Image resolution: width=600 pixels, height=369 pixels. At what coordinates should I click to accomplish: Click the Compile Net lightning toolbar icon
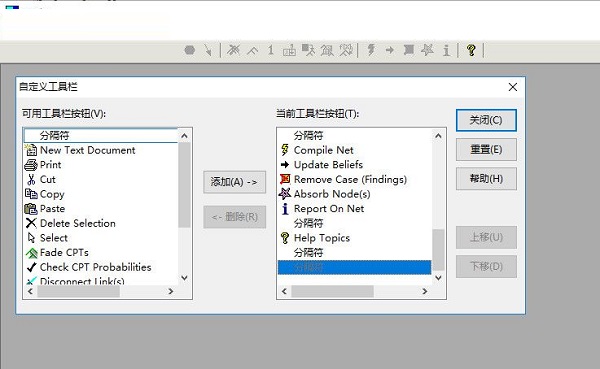click(371, 50)
